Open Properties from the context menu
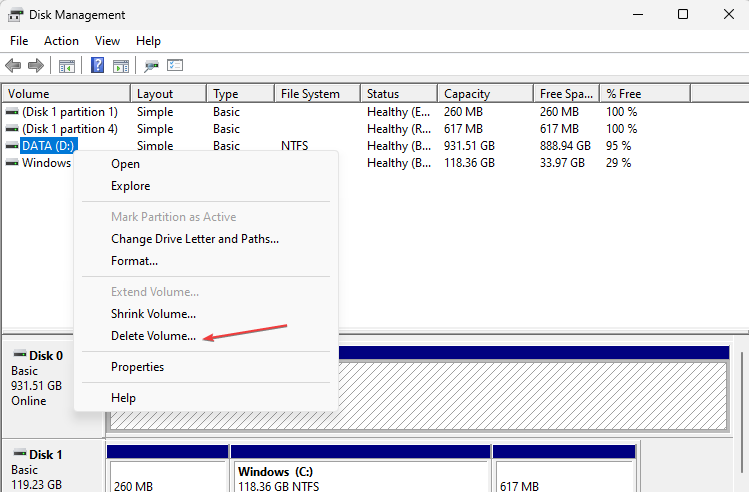Image resolution: width=749 pixels, height=492 pixels. click(206, 367)
